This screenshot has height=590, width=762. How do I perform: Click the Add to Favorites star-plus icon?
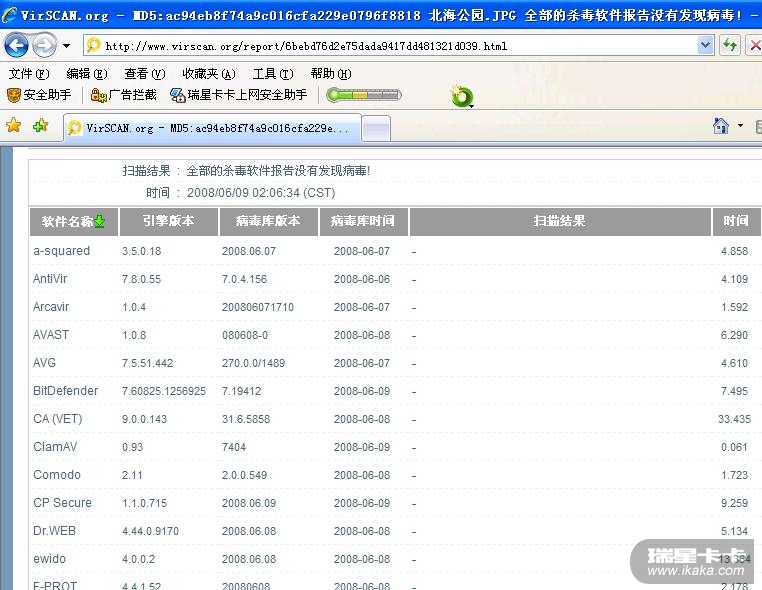pos(40,126)
